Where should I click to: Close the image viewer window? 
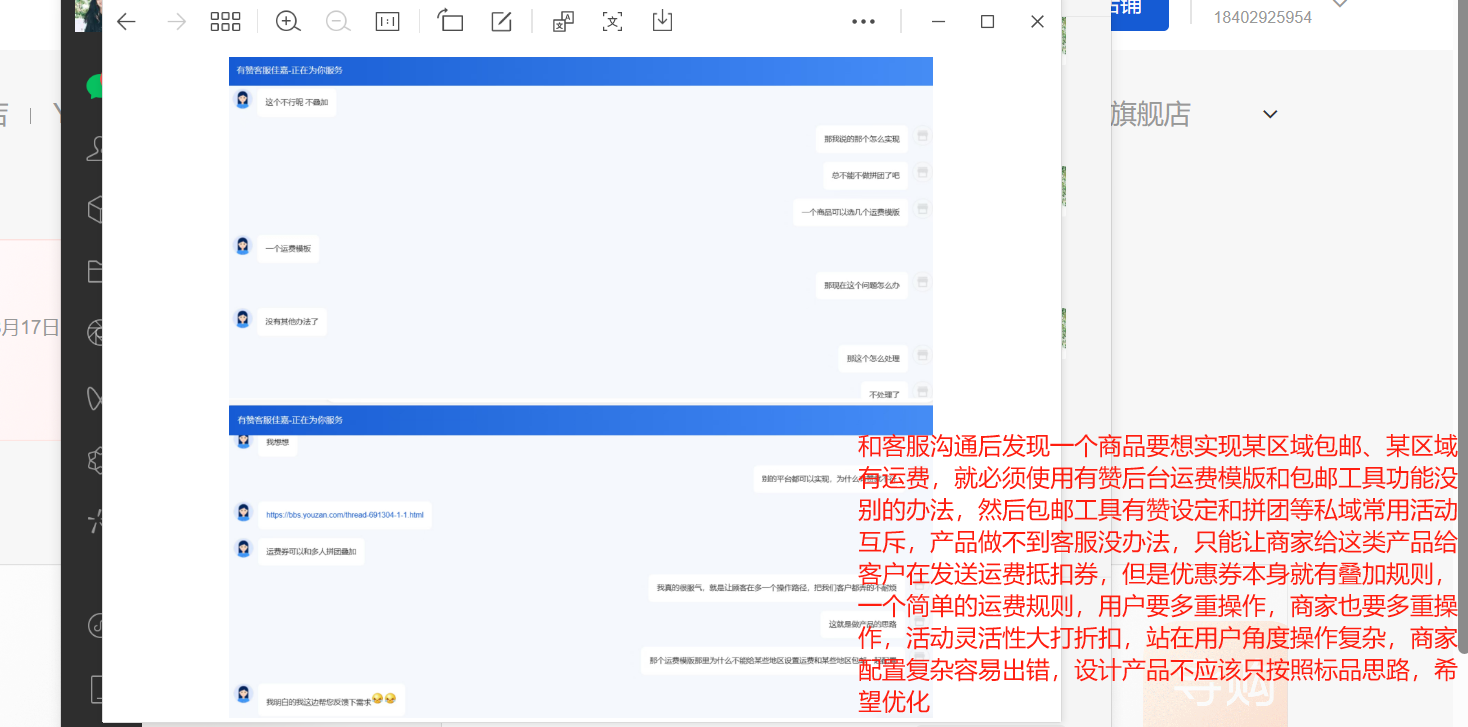[1037, 22]
